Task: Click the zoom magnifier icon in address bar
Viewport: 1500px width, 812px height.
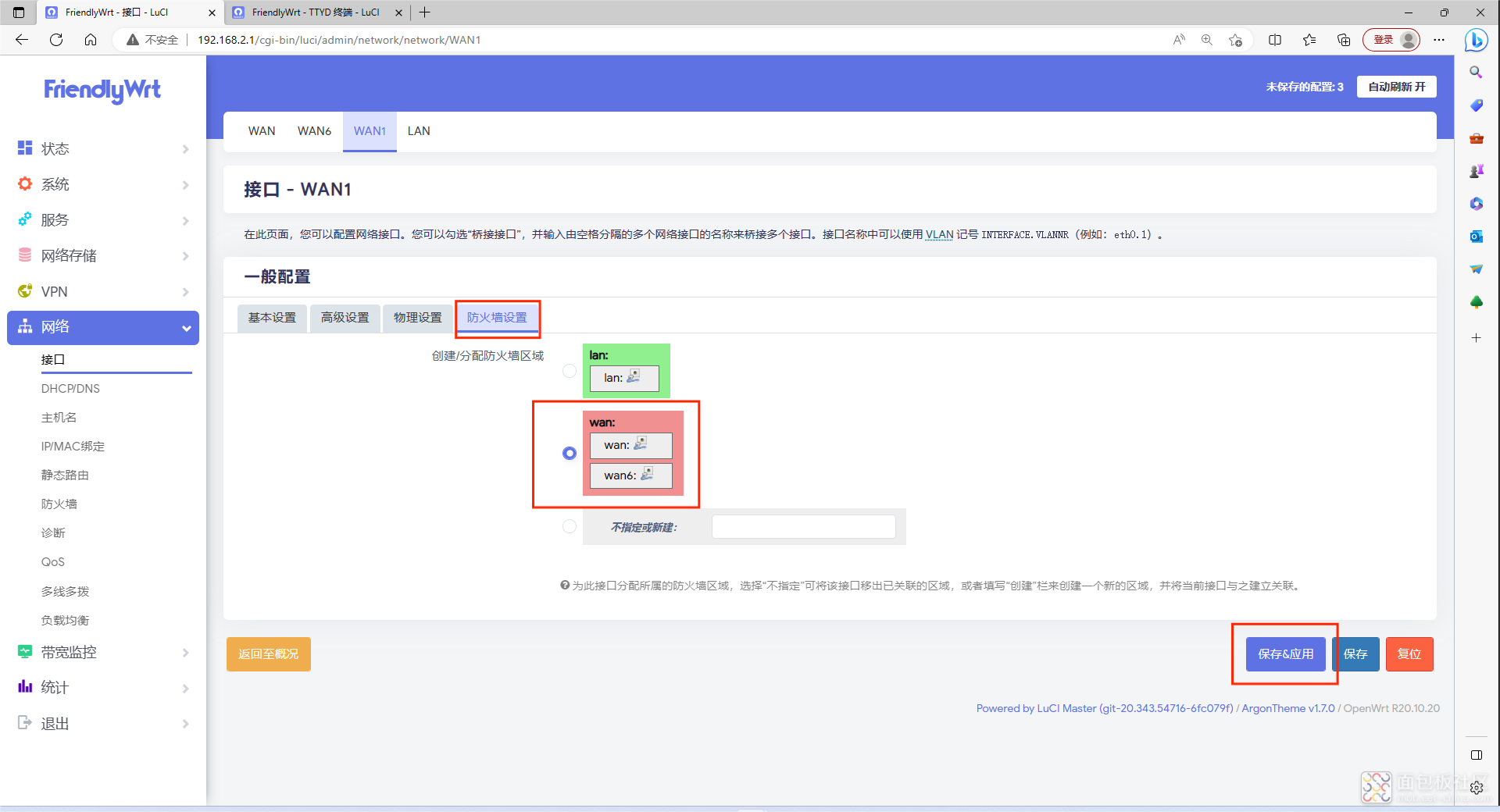Action: (x=1207, y=40)
